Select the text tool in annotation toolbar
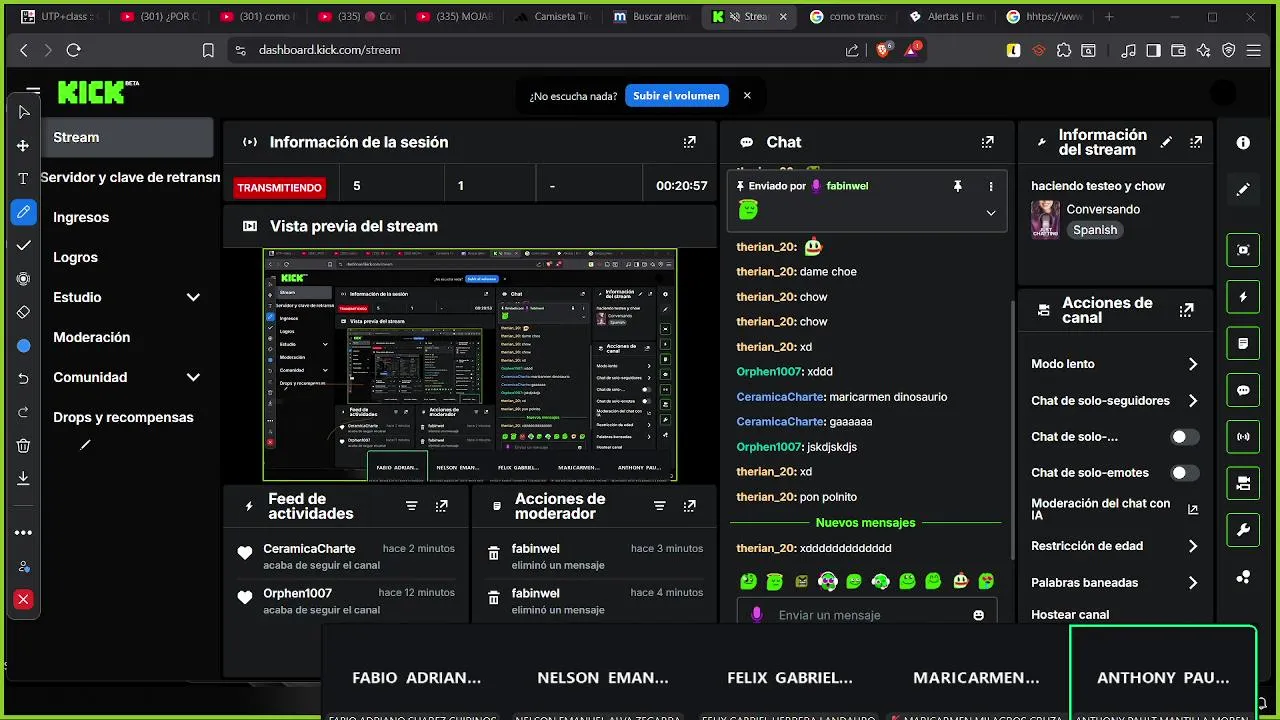Image resolution: width=1280 pixels, height=720 pixels. [x=24, y=179]
